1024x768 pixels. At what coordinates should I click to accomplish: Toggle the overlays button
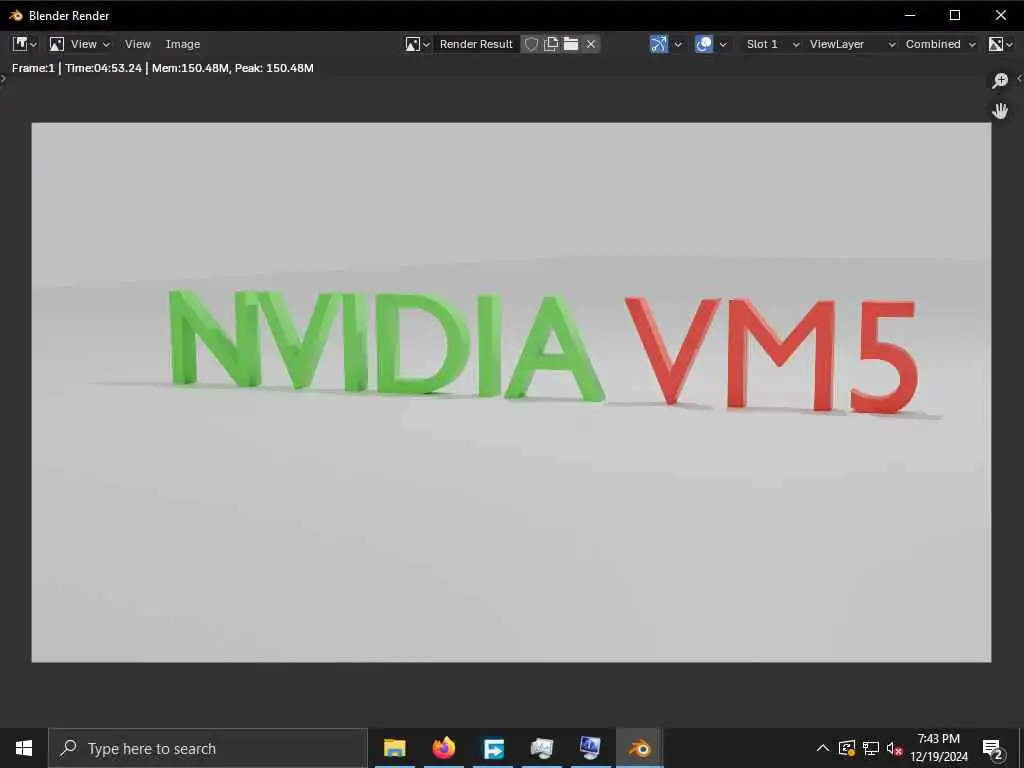[704, 44]
